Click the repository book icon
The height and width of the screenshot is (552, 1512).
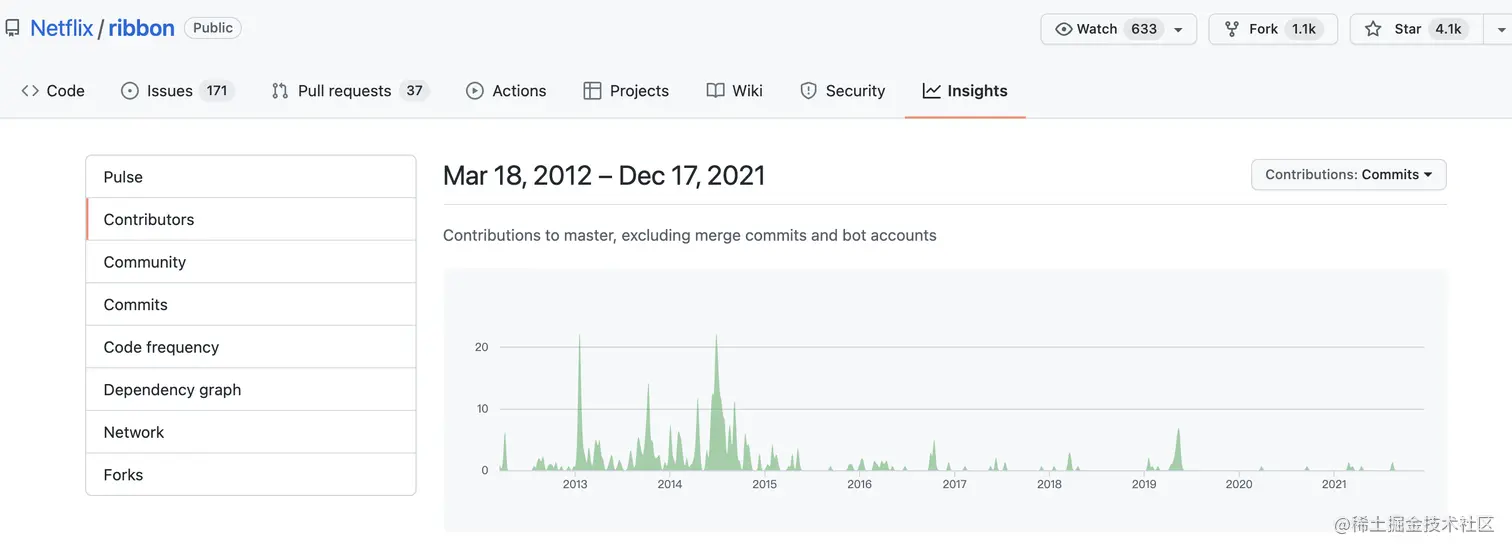coord(12,28)
